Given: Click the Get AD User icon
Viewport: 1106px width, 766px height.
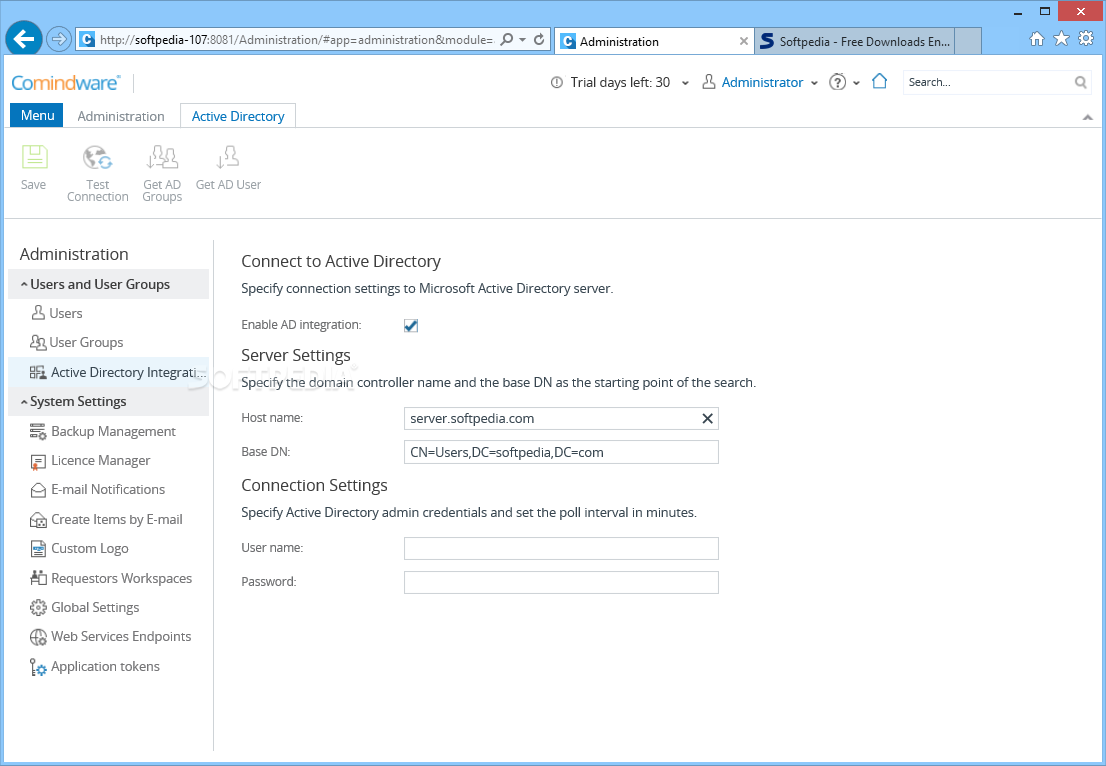Looking at the screenshot, I should click(x=228, y=157).
